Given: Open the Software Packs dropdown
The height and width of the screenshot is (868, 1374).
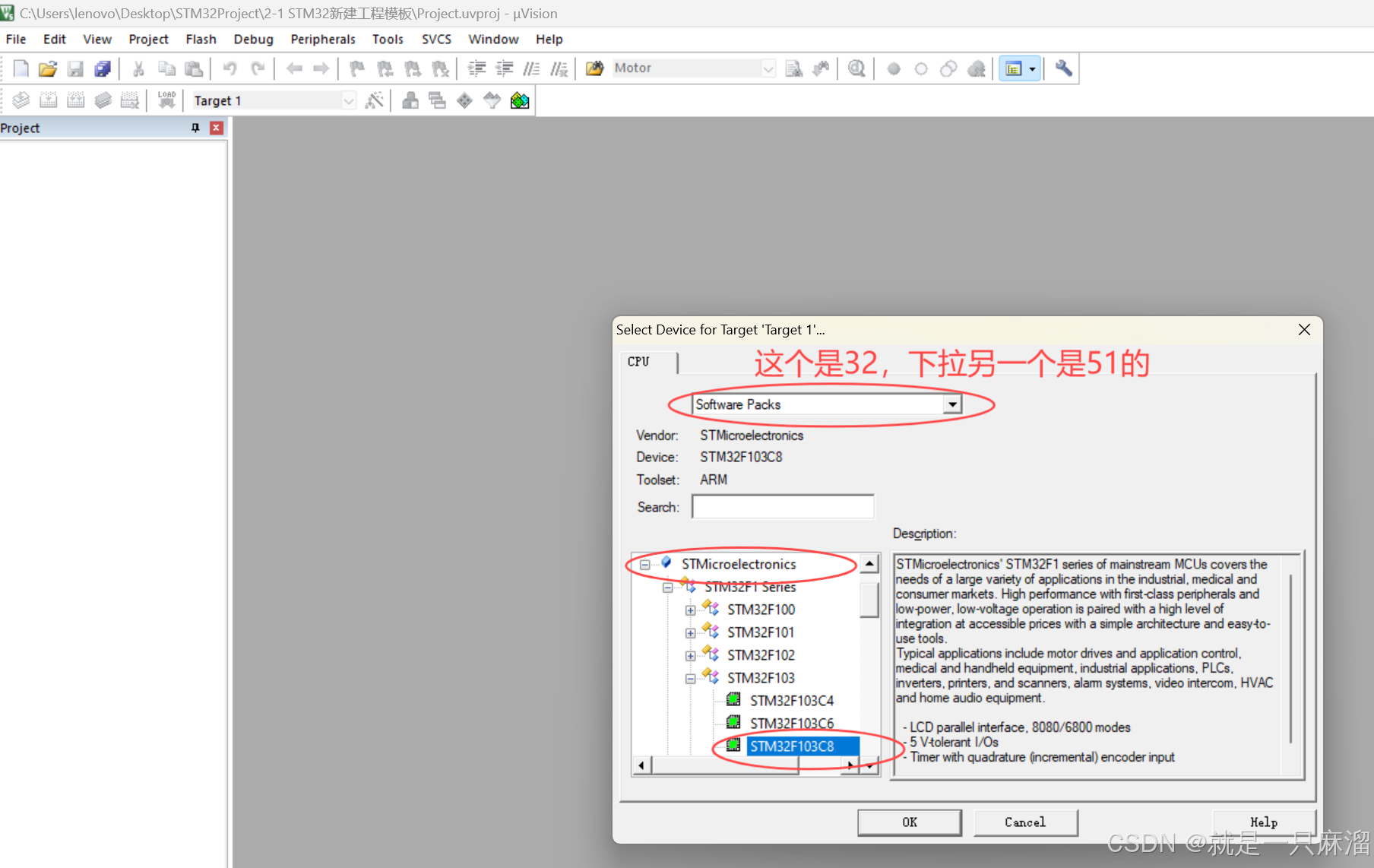Looking at the screenshot, I should [952, 404].
